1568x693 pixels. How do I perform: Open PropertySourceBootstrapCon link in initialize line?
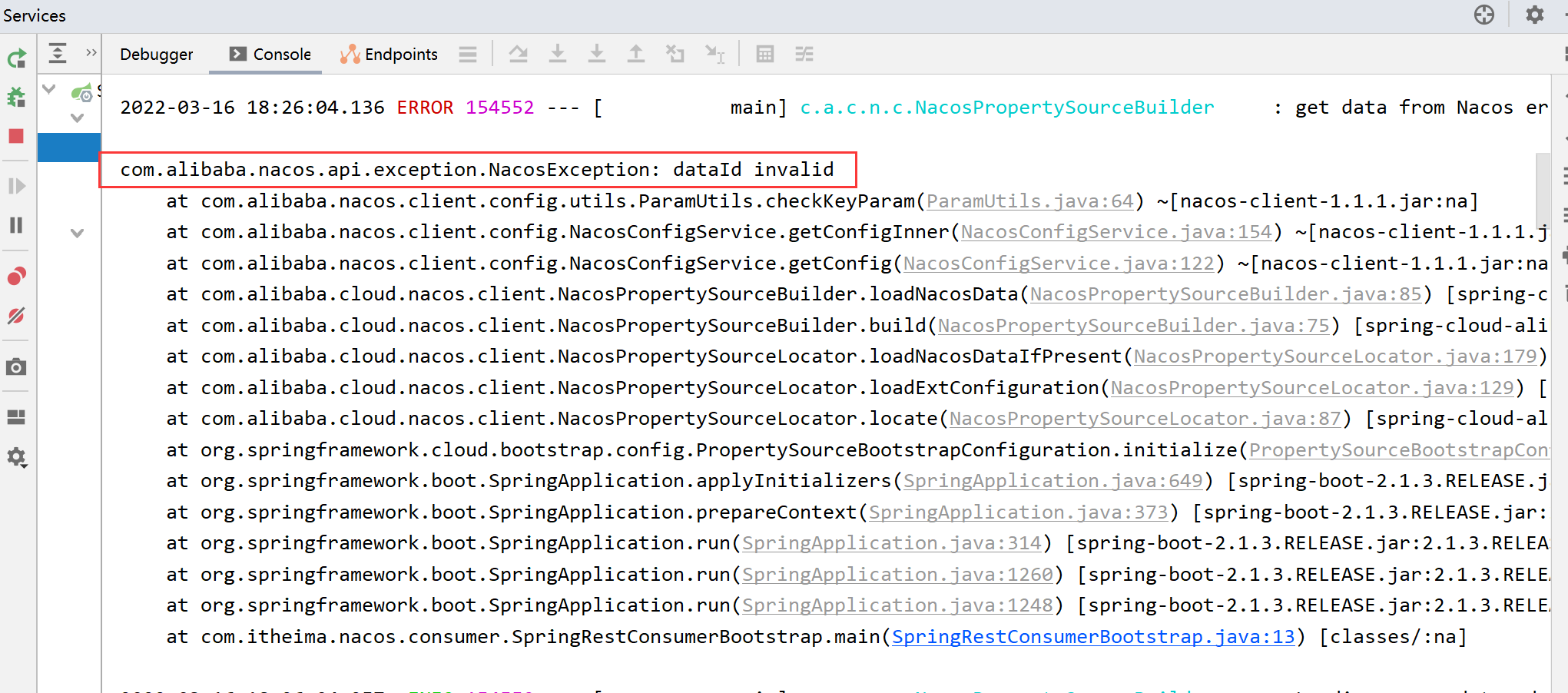click(1400, 450)
